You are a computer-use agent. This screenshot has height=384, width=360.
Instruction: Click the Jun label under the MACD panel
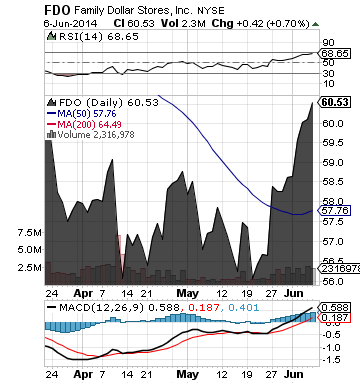click(x=293, y=374)
